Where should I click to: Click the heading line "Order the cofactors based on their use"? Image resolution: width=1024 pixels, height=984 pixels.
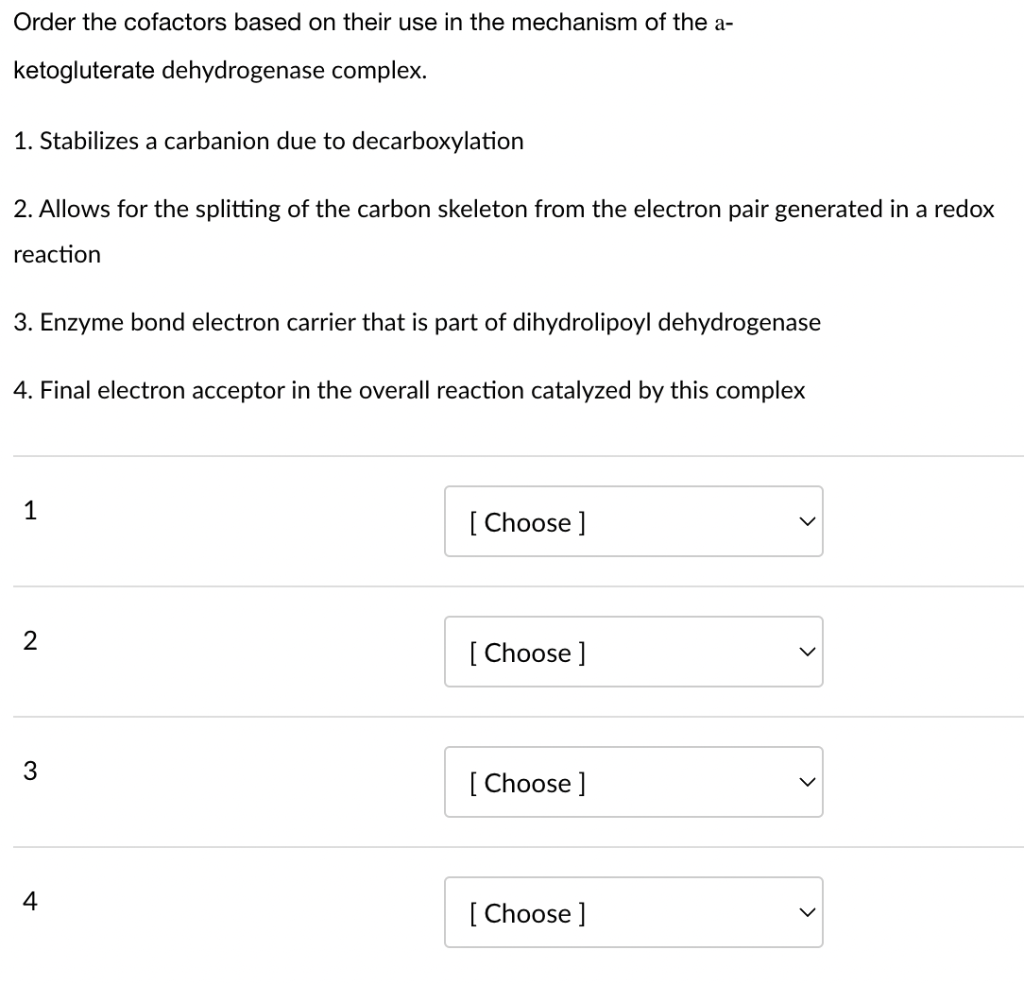(370, 23)
